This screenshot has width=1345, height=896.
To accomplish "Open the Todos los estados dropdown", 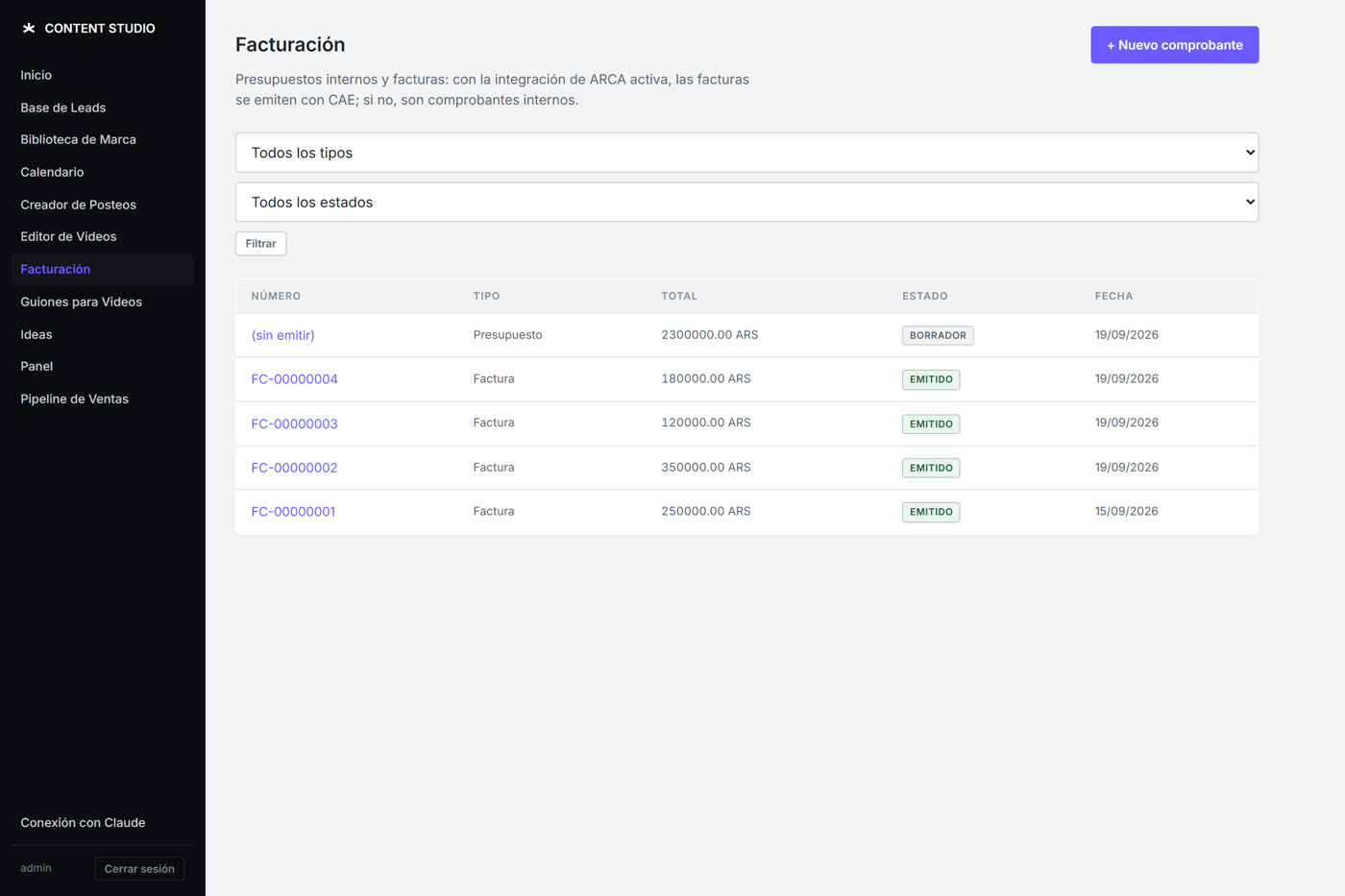I will click(746, 203).
